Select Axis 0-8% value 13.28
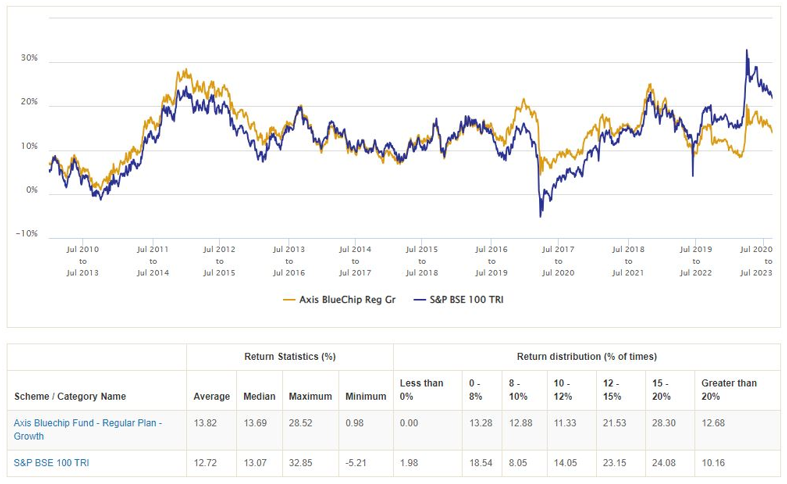 coord(480,423)
